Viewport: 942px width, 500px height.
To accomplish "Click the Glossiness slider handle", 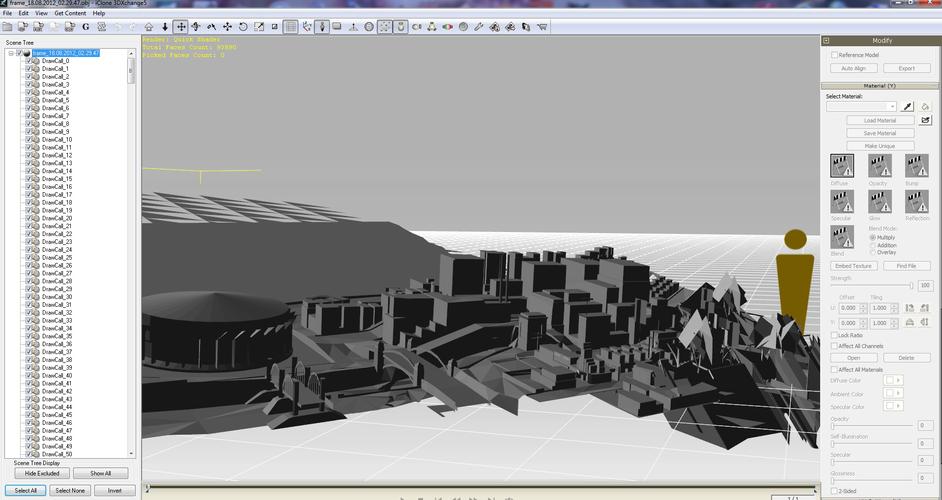I will coord(833,479).
